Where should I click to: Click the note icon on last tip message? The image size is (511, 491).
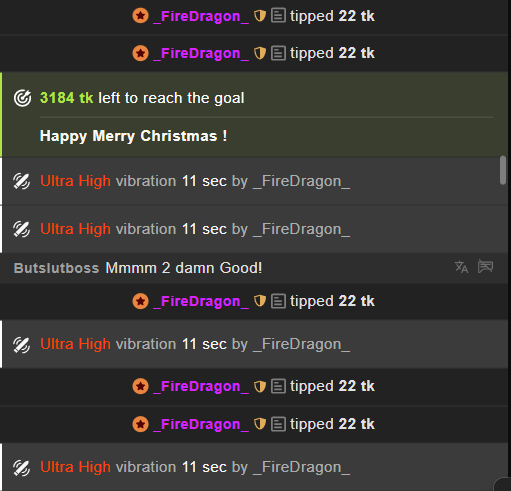pos(278,424)
